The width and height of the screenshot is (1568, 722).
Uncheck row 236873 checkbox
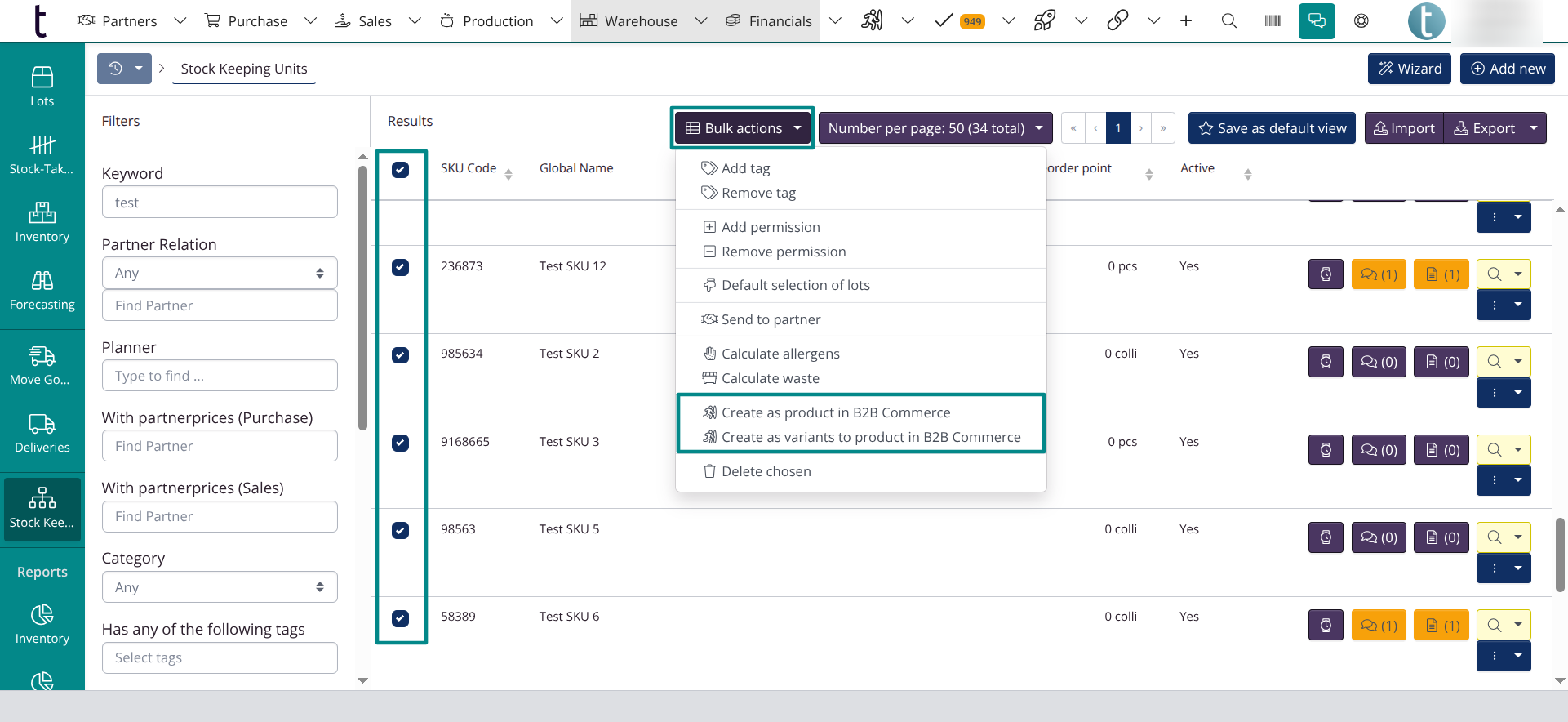(x=400, y=267)
